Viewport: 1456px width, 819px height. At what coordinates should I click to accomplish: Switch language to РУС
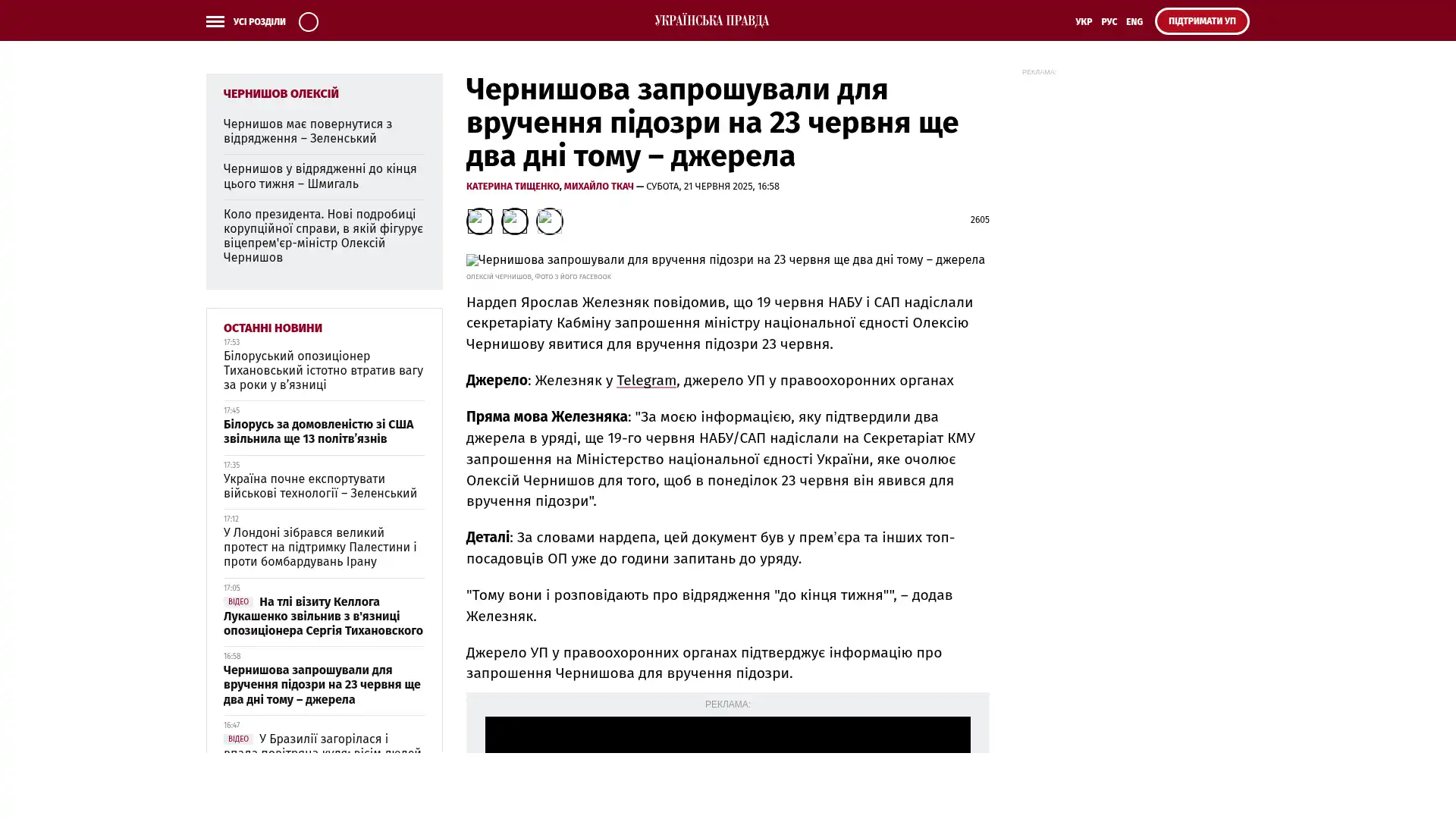(1109, 22)
